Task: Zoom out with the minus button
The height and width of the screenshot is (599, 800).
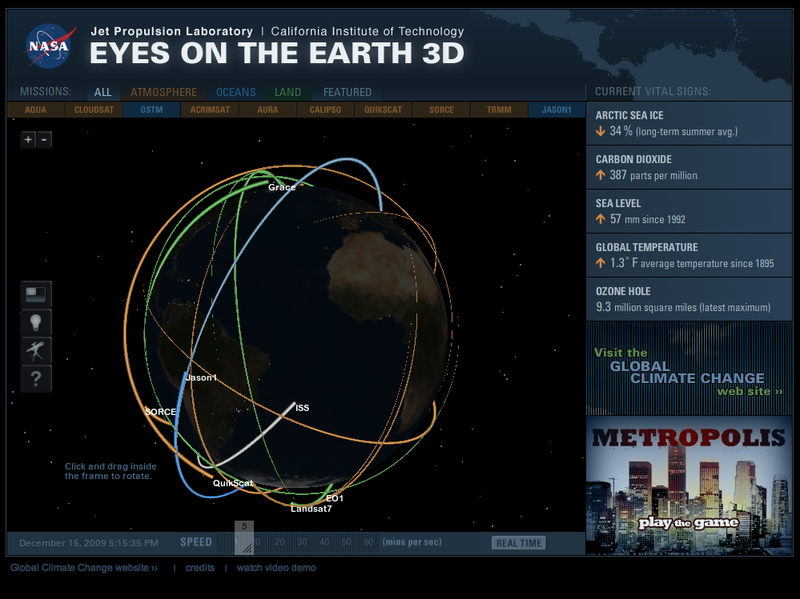Action: (44, 139)
